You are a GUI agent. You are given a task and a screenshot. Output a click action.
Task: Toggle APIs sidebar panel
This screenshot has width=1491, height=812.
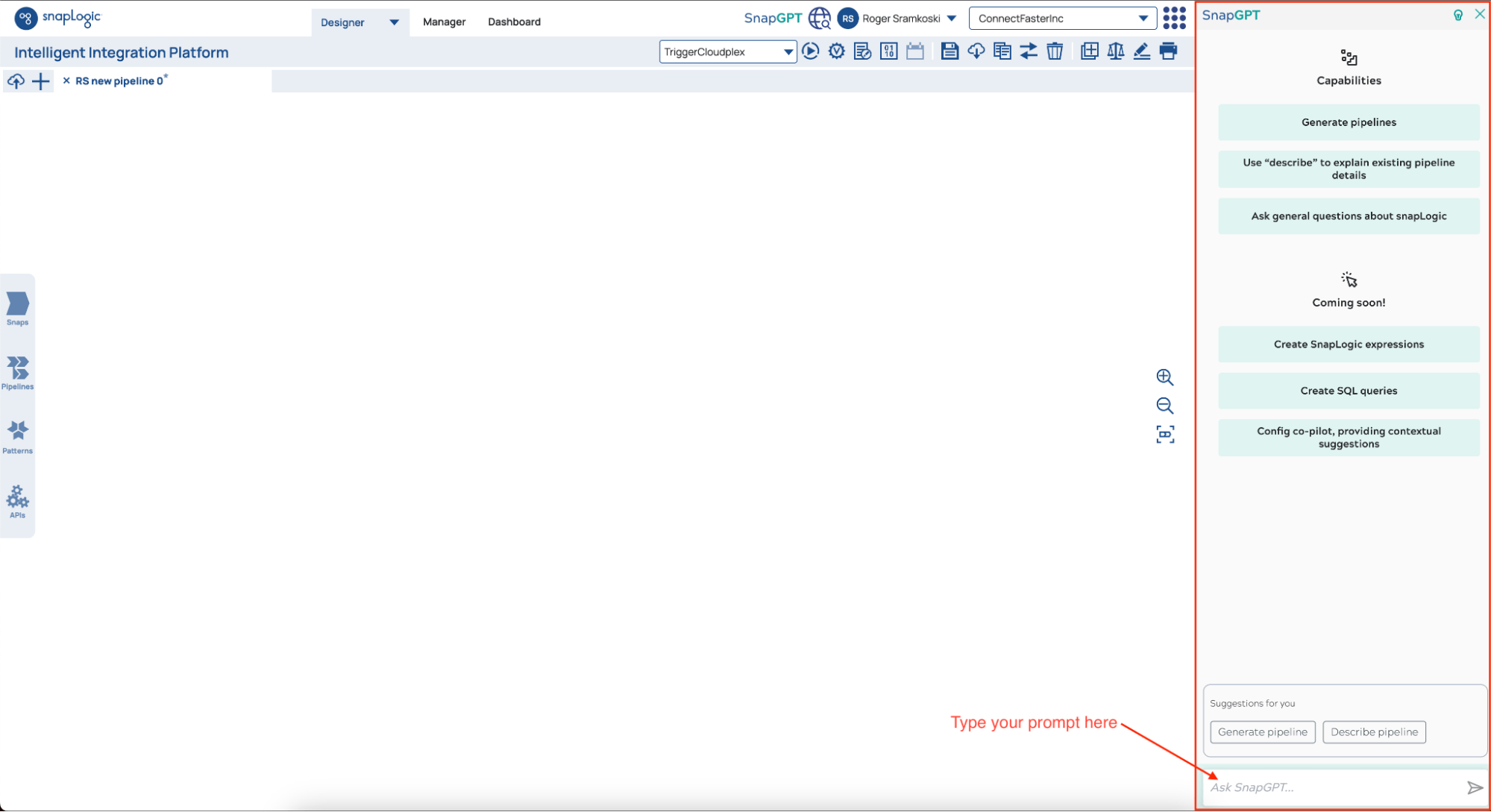click(18, 503)
